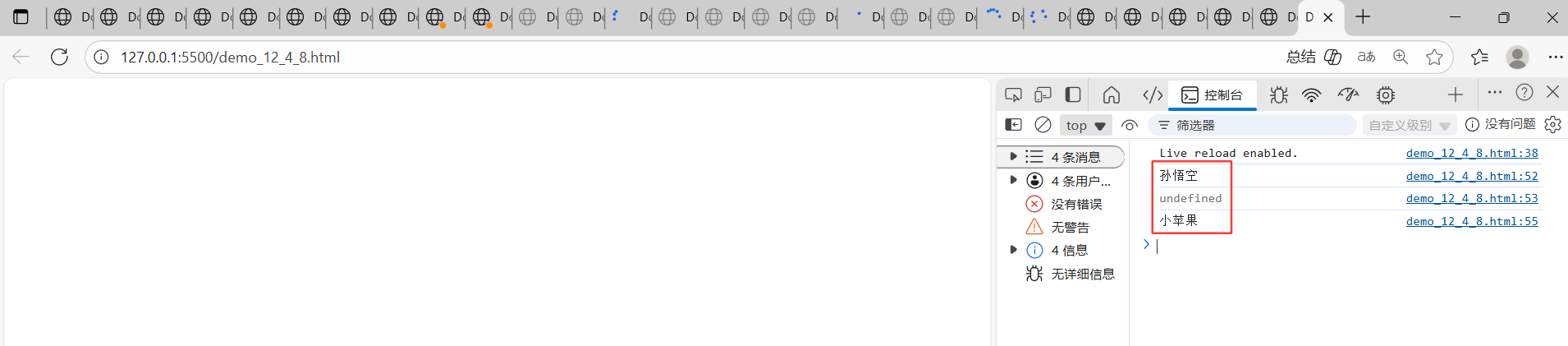The height and width of the screenshot is (346, 1568).
Task: Open the 没有问题 issues button
Action: (x=1501, y=124)
